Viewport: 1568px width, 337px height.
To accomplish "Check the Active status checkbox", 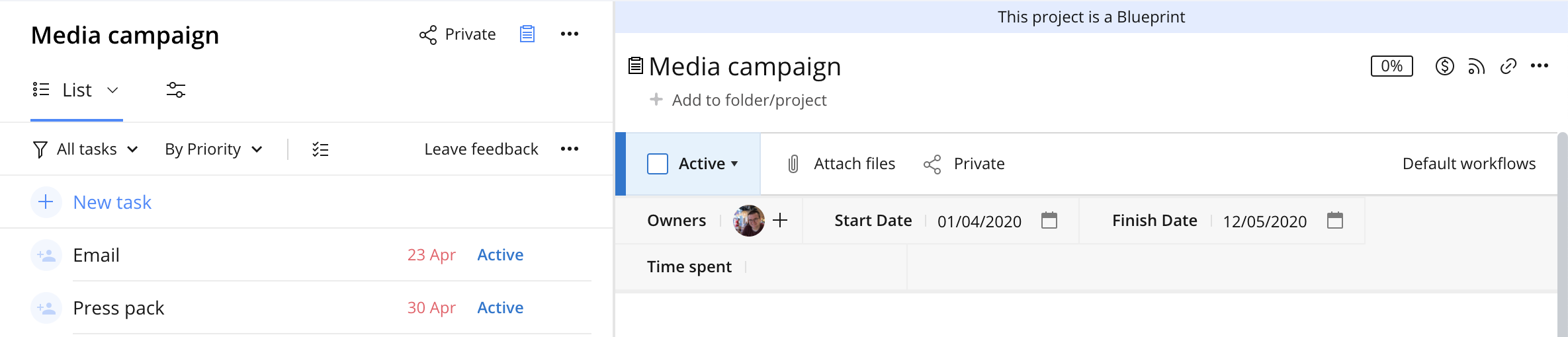I will 658,164.
